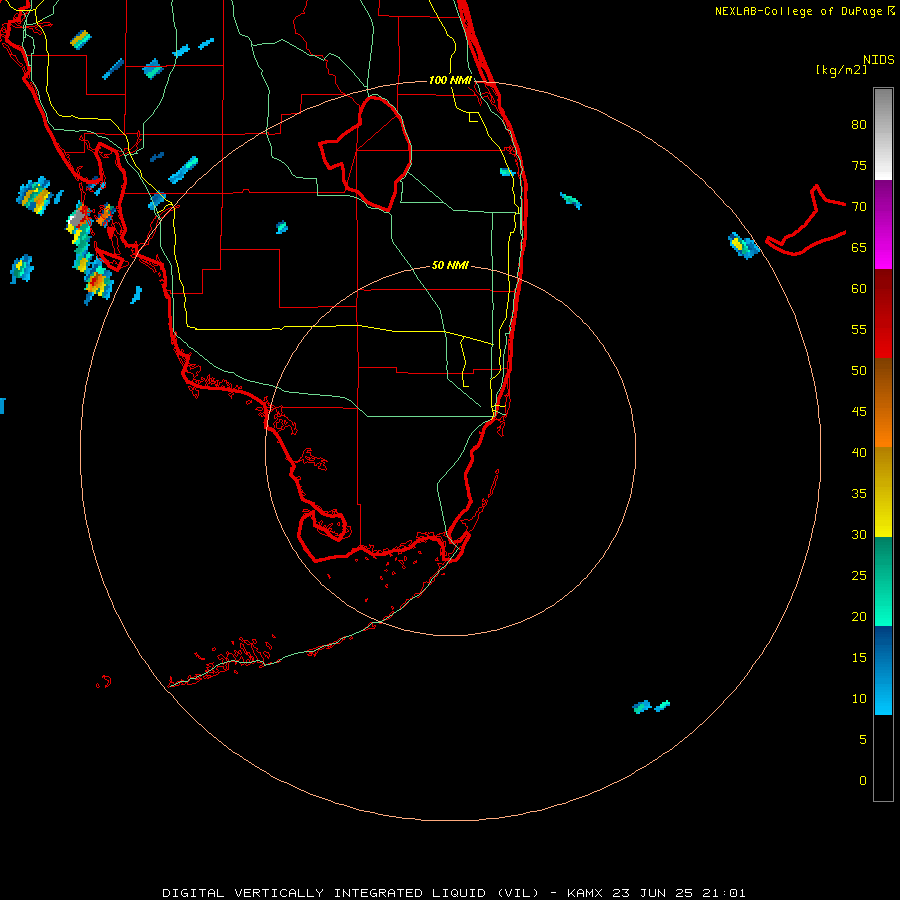Select the [kg/m2] units label
The image size is (900, 900).
[x=841, y=70]
